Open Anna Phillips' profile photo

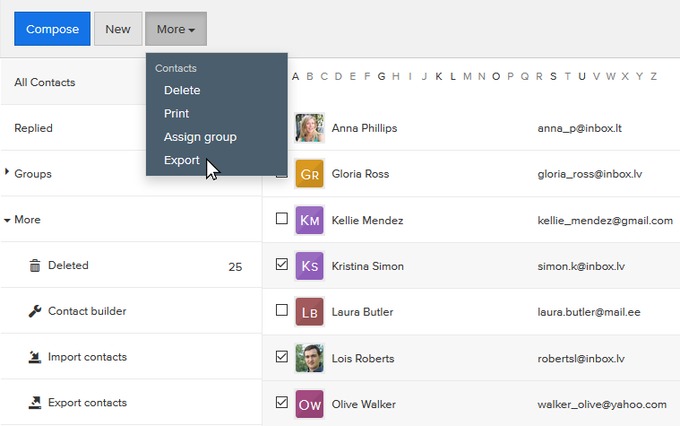coord(309,128)
